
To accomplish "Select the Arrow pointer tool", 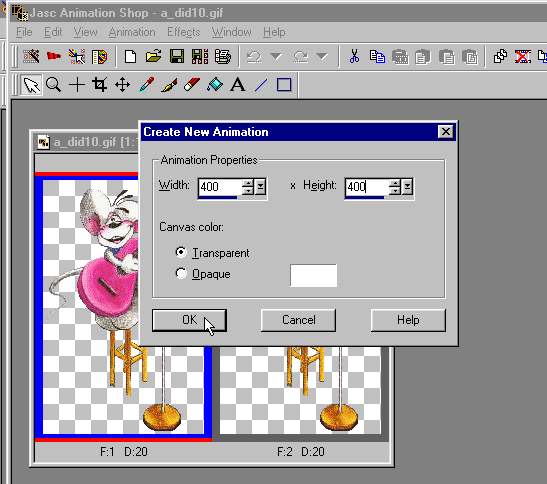I will coord(31,85).
